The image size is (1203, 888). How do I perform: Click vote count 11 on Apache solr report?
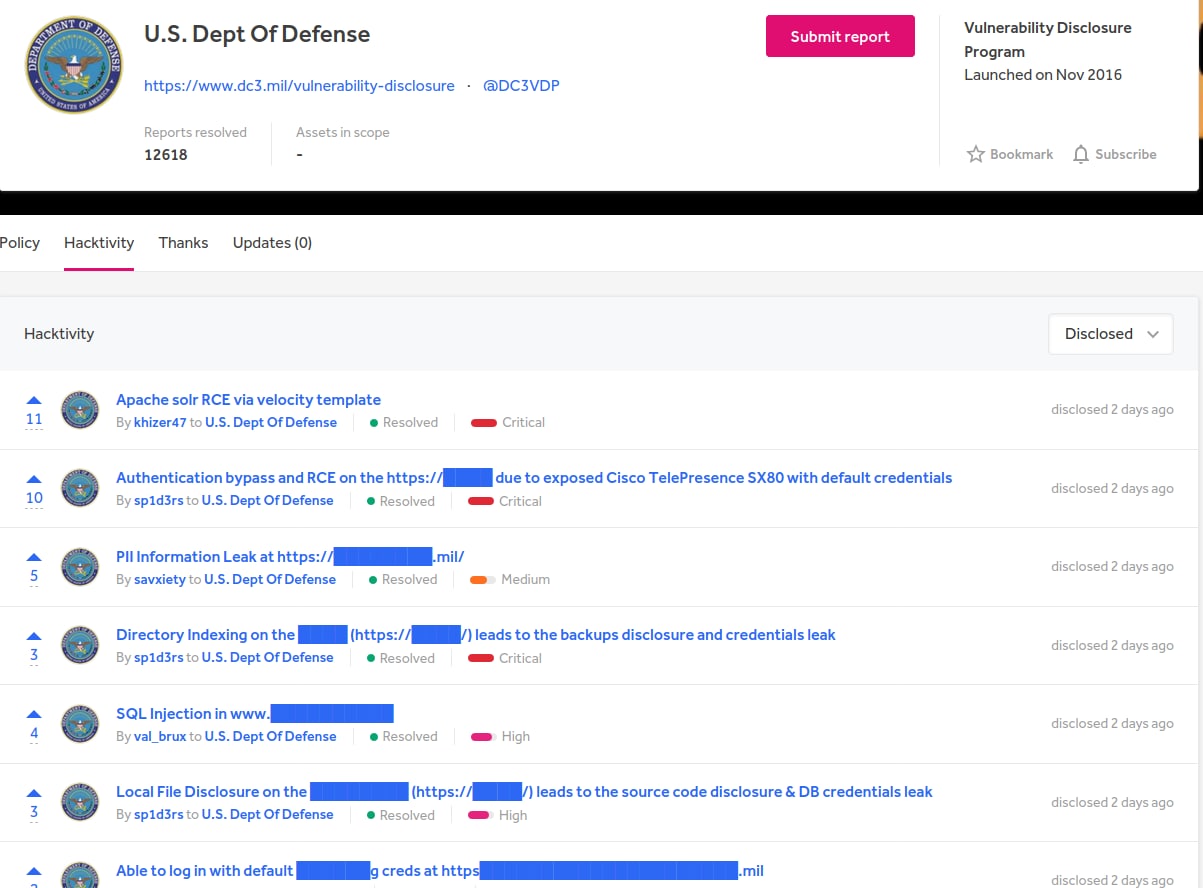pos(34,419)
